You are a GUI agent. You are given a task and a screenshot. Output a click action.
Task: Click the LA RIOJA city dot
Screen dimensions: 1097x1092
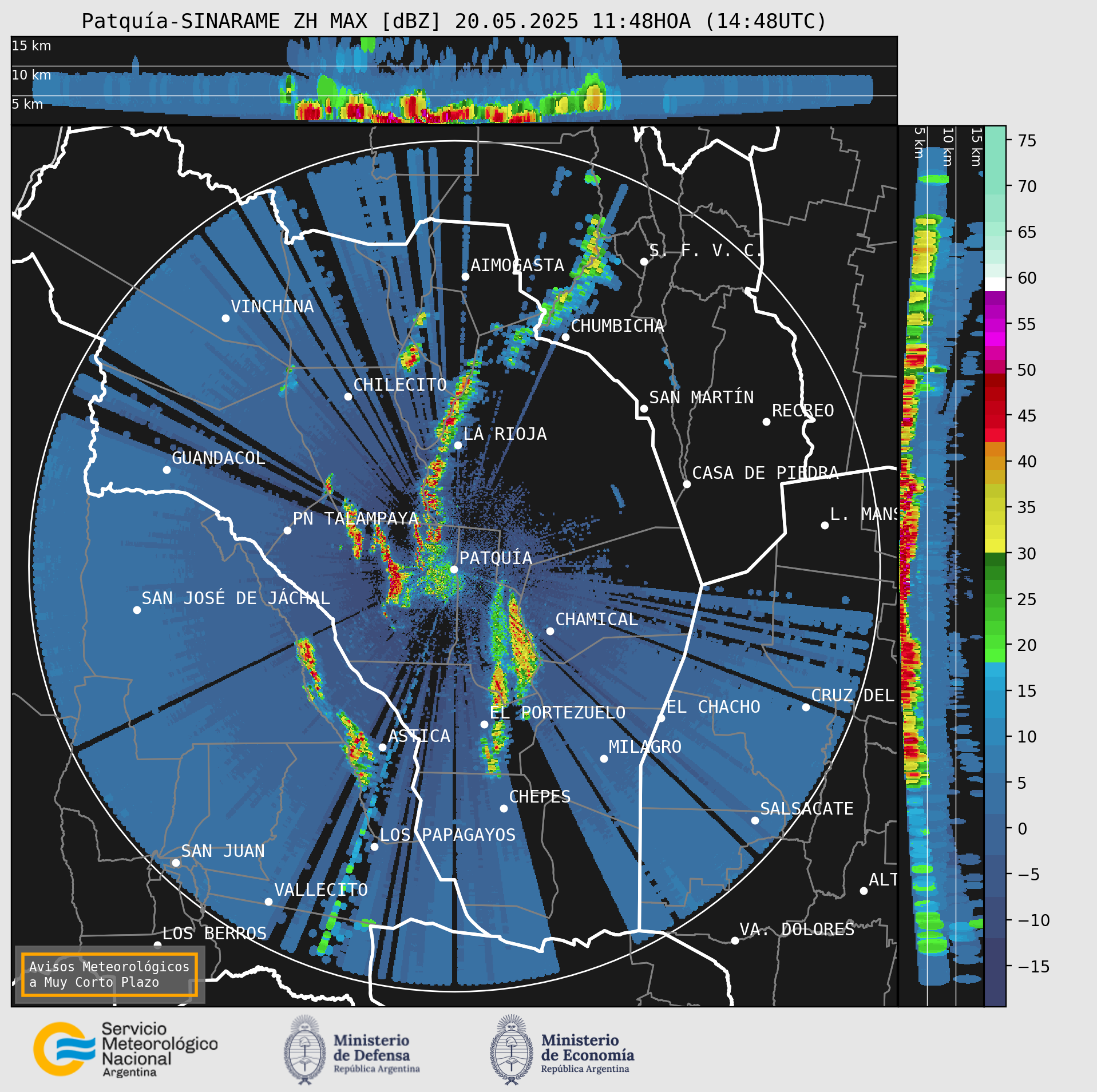[458, 445]
